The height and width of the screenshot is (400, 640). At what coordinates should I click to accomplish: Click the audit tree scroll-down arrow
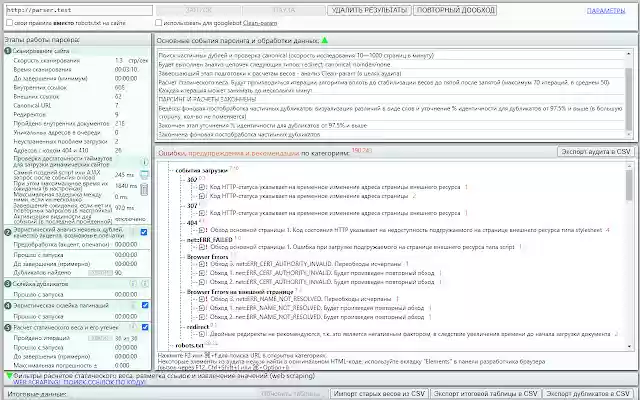point(629,347)
